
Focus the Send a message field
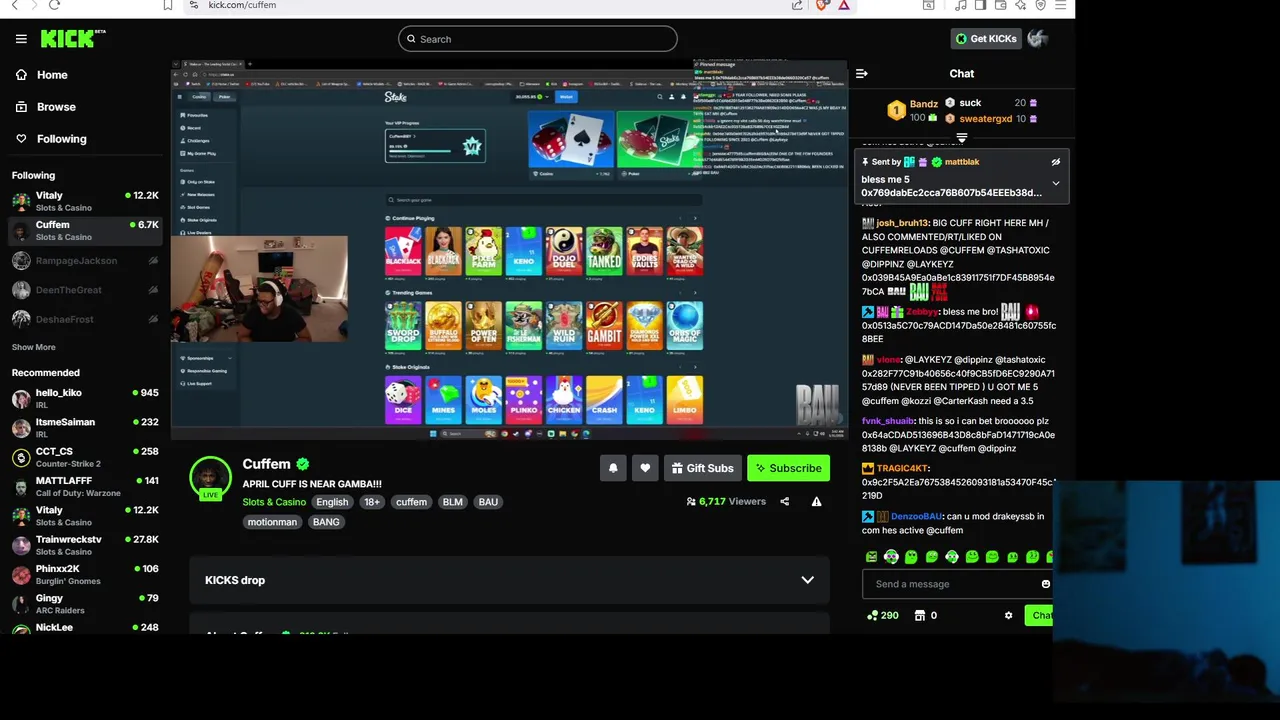955,584
